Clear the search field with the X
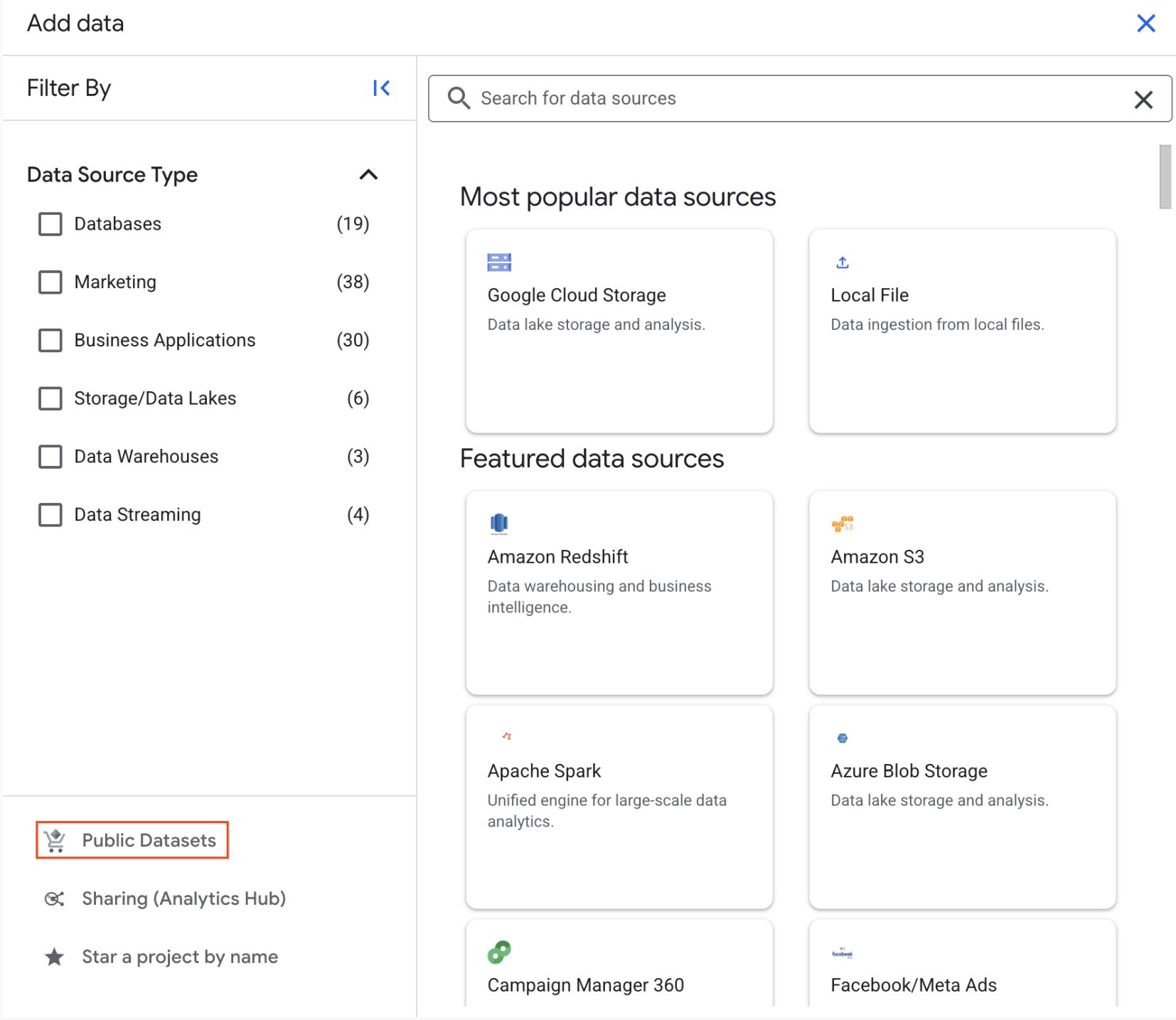This screenshot has height=1020, width=1176. pos(1143,100)
